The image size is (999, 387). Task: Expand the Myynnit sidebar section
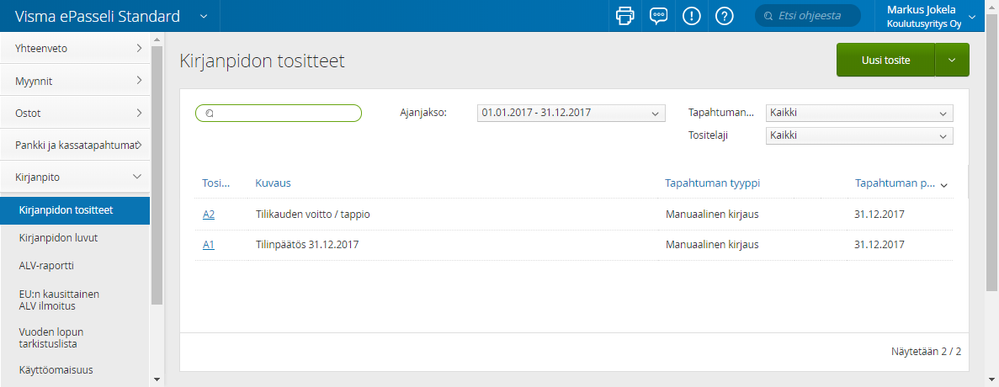[75, 80]
